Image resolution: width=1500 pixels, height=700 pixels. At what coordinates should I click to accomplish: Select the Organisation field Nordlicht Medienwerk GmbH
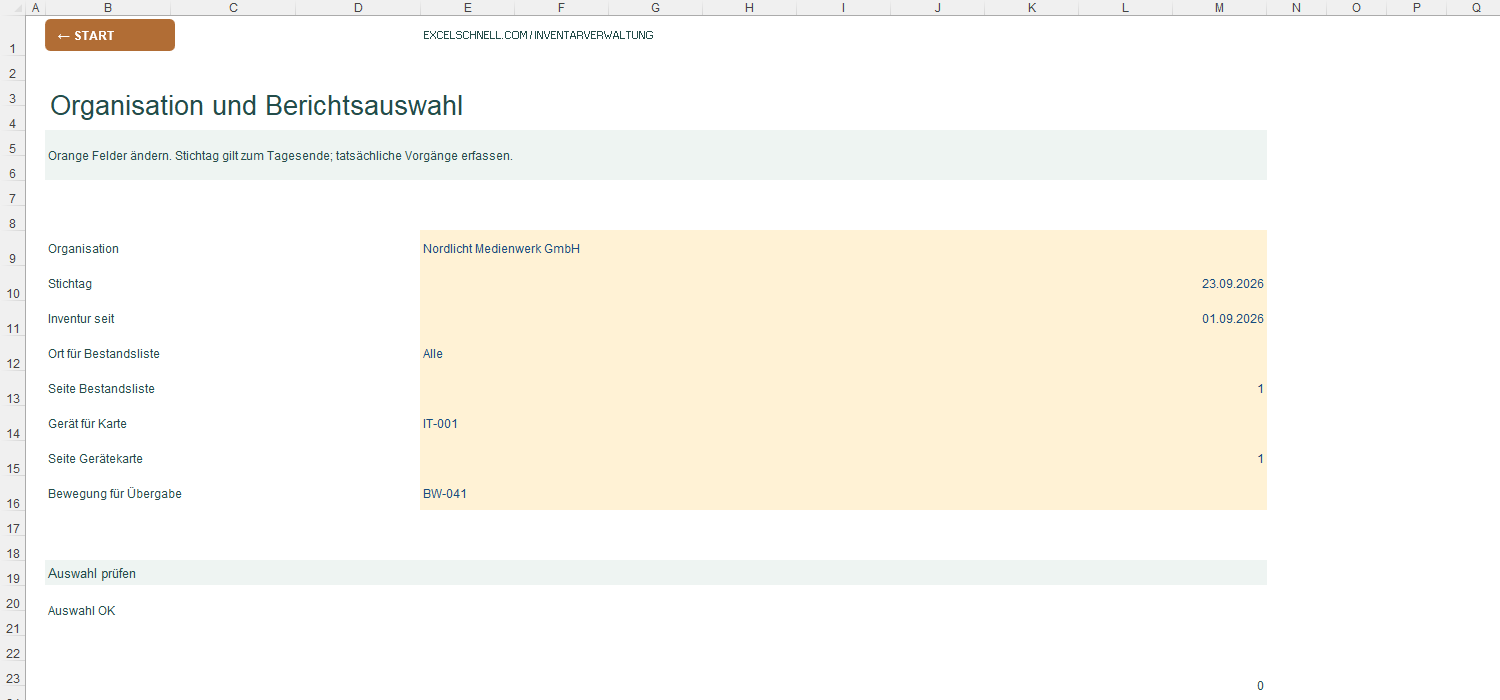coord(843,248)
